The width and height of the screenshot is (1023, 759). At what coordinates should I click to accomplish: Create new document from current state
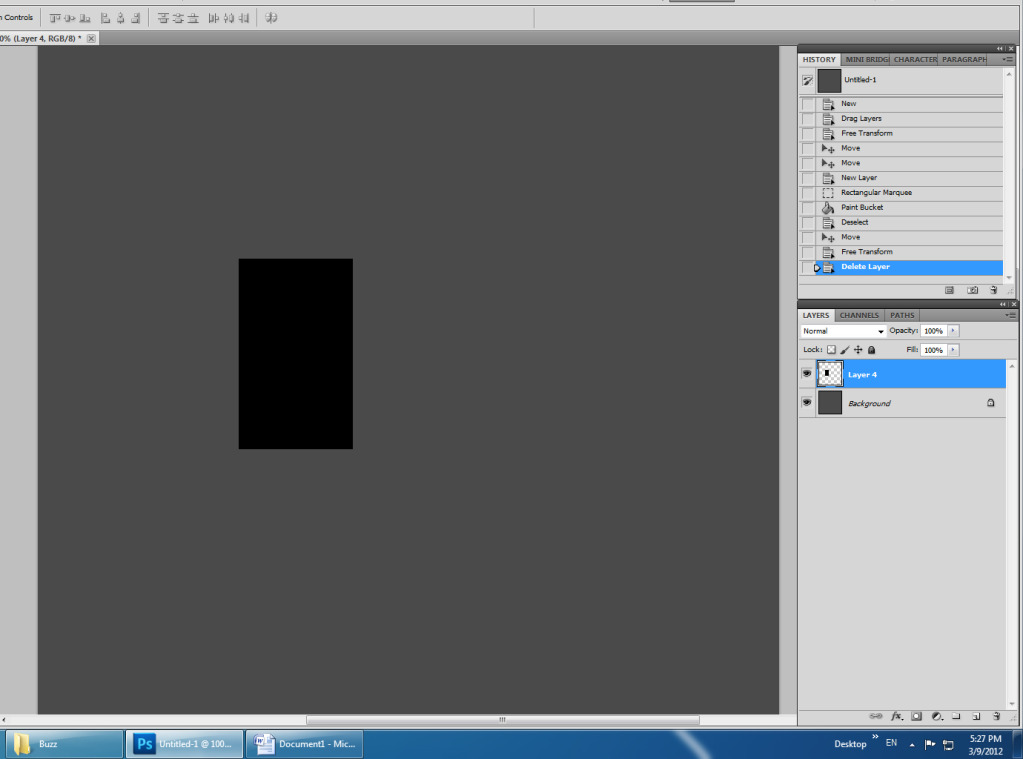click(x=949, y=290)
